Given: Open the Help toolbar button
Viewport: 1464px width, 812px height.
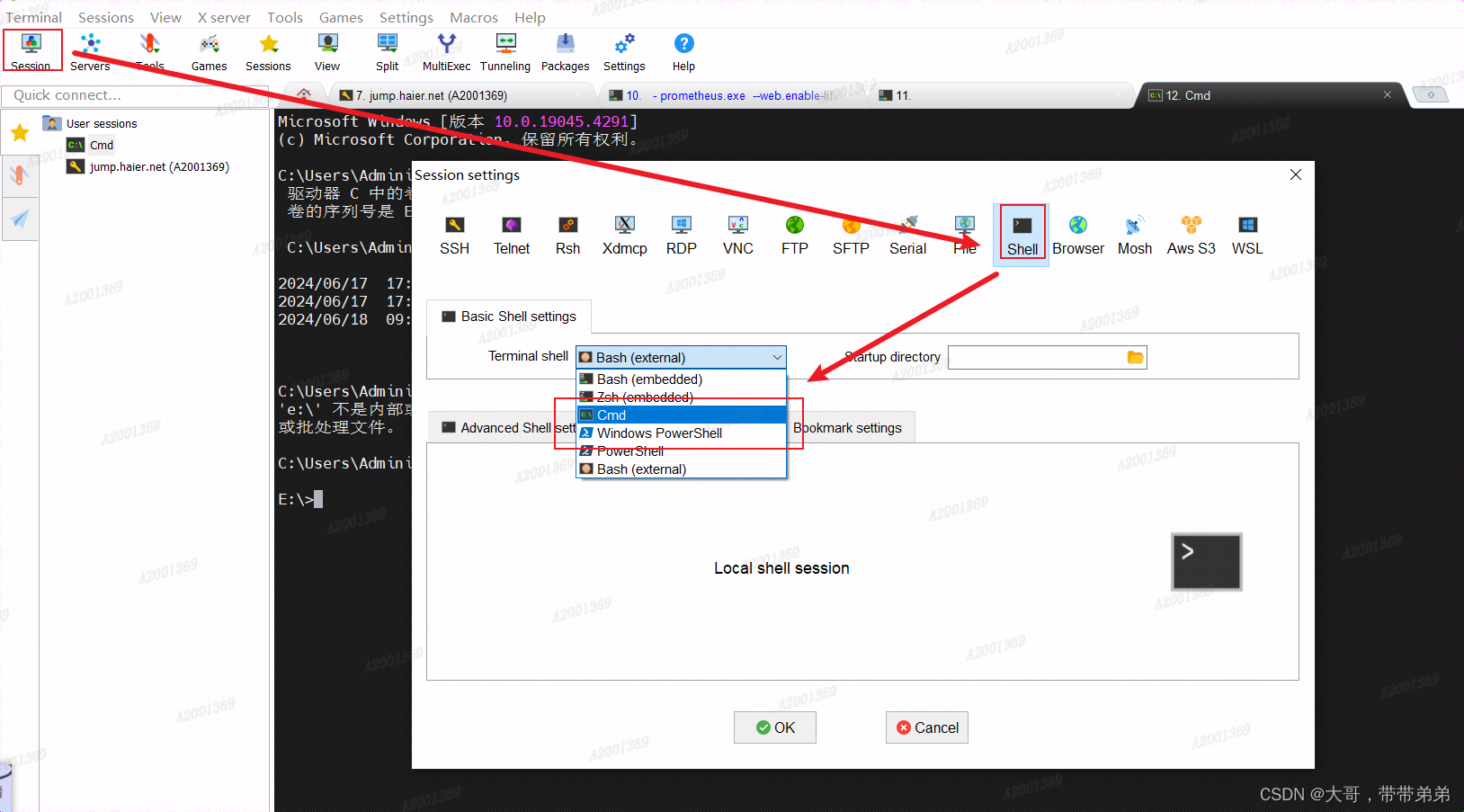Looking at the screenshot, I should pyautogui.click(x=683, y=52).
